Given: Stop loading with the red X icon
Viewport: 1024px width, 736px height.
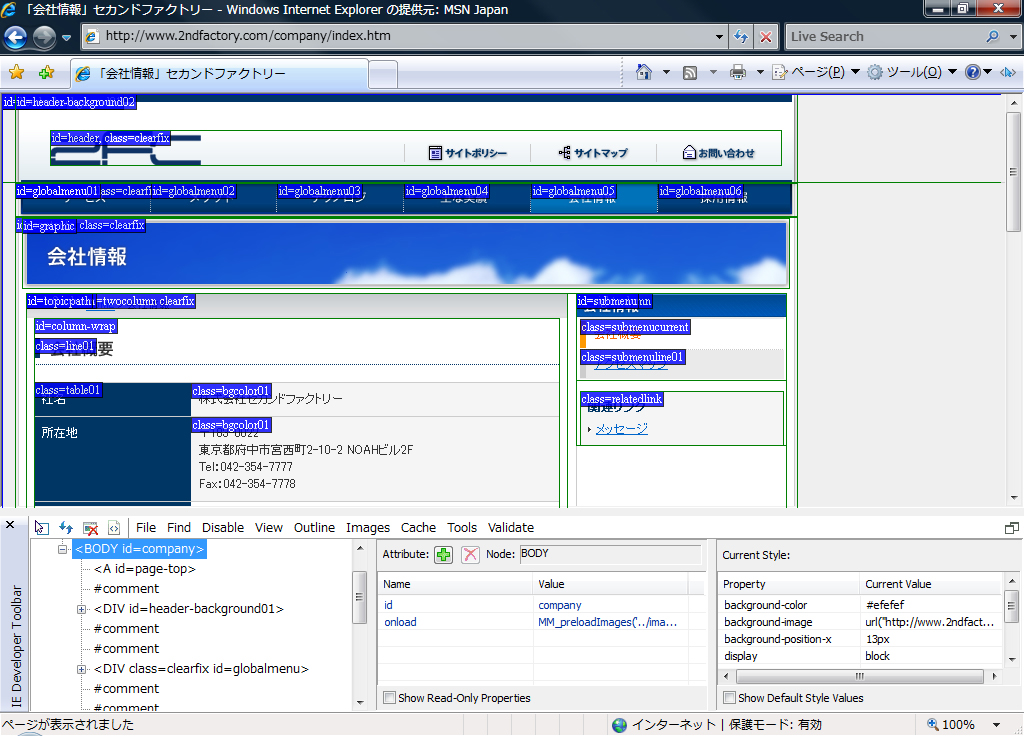Looking at the screenshot, I should click(766, 37).
